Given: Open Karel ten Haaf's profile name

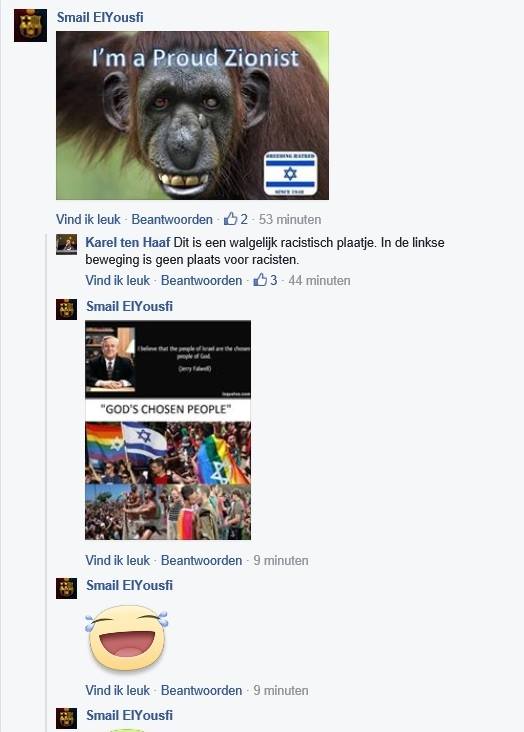Looking at the screenshot, I should (x=127, y=242).
